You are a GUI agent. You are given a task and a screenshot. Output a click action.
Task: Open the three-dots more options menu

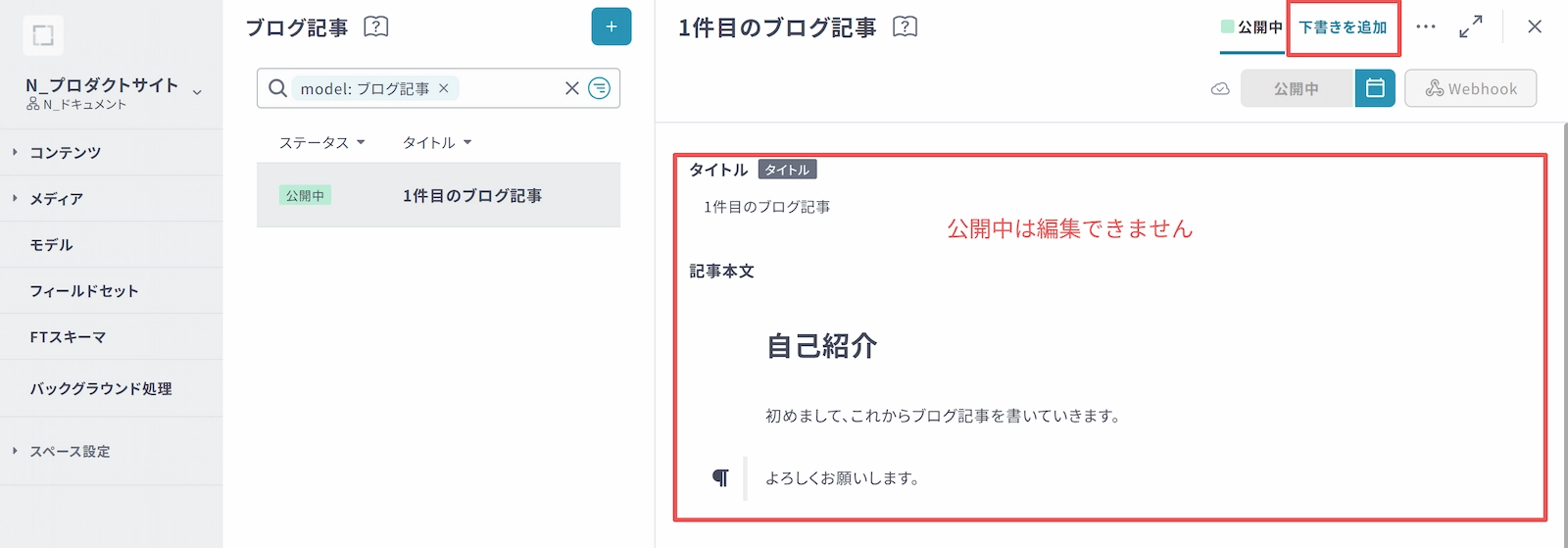point(1425,26)
